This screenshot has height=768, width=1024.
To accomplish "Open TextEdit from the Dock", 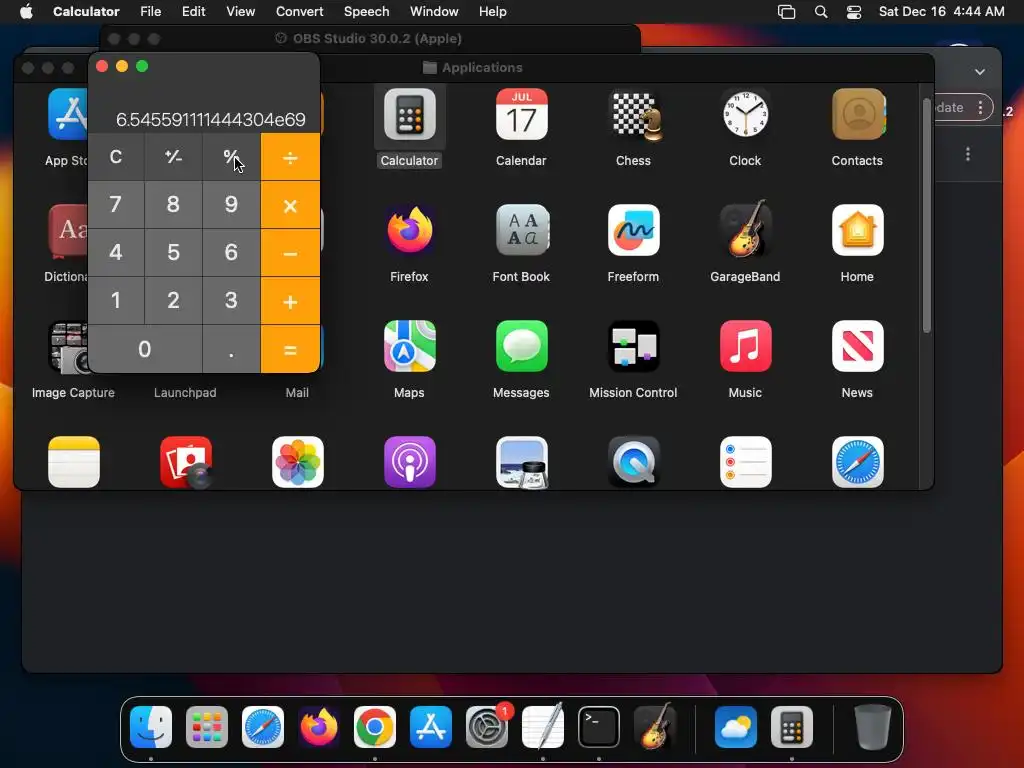I will 543,727.
